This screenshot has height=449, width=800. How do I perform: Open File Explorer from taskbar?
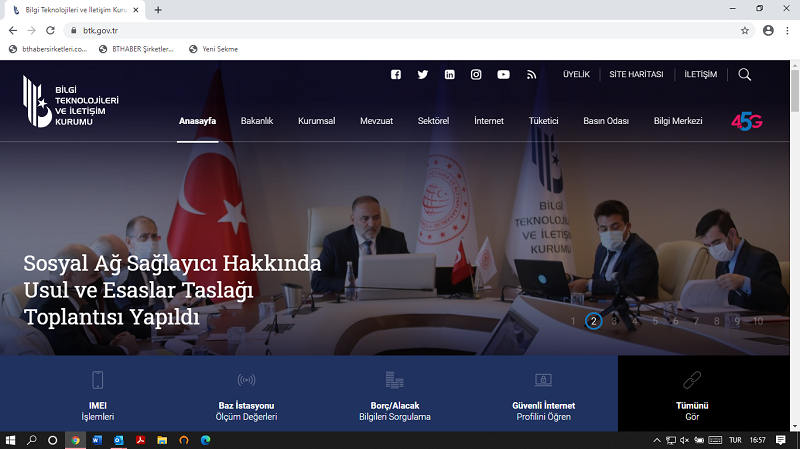pos(162,440)
